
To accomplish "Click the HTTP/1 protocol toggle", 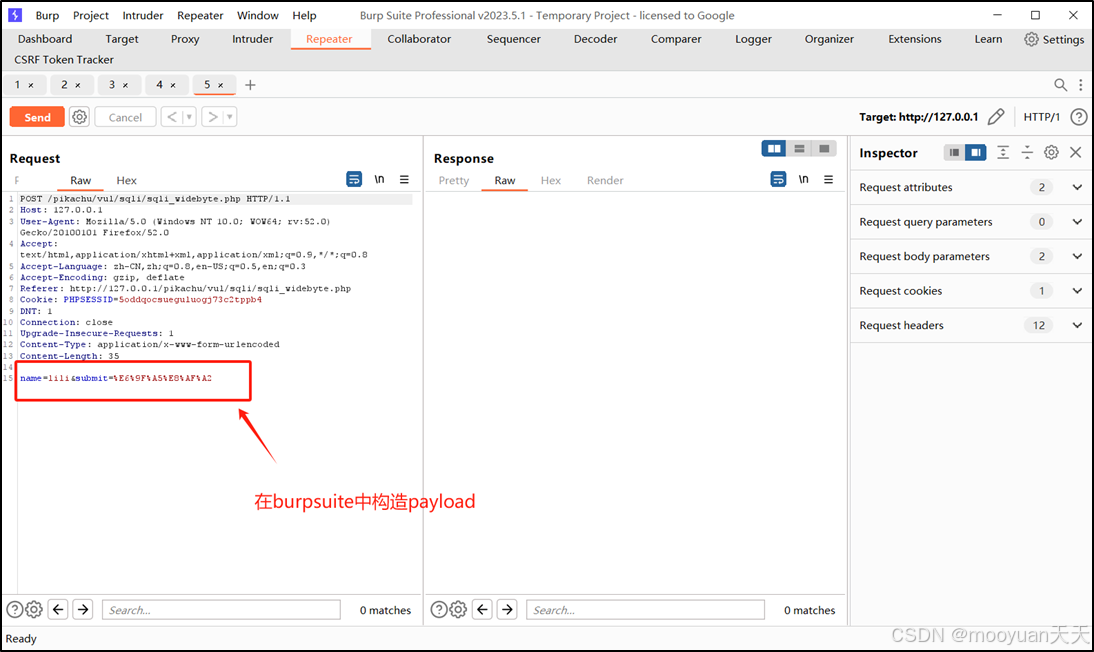I will point(1041,117).
